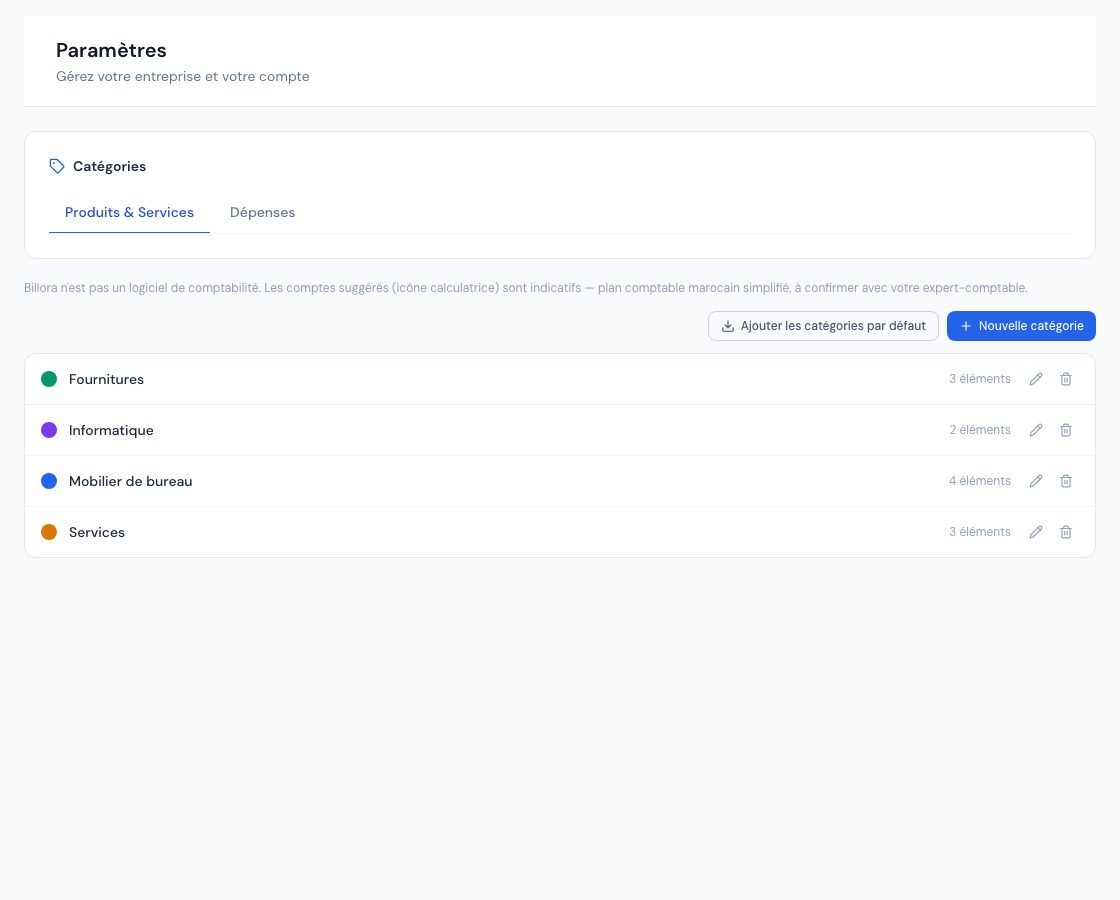The image size is (1120, 900).
Task: Edit the Mobilier de bureau pencil icon
Action: (x=1036, y=481)
